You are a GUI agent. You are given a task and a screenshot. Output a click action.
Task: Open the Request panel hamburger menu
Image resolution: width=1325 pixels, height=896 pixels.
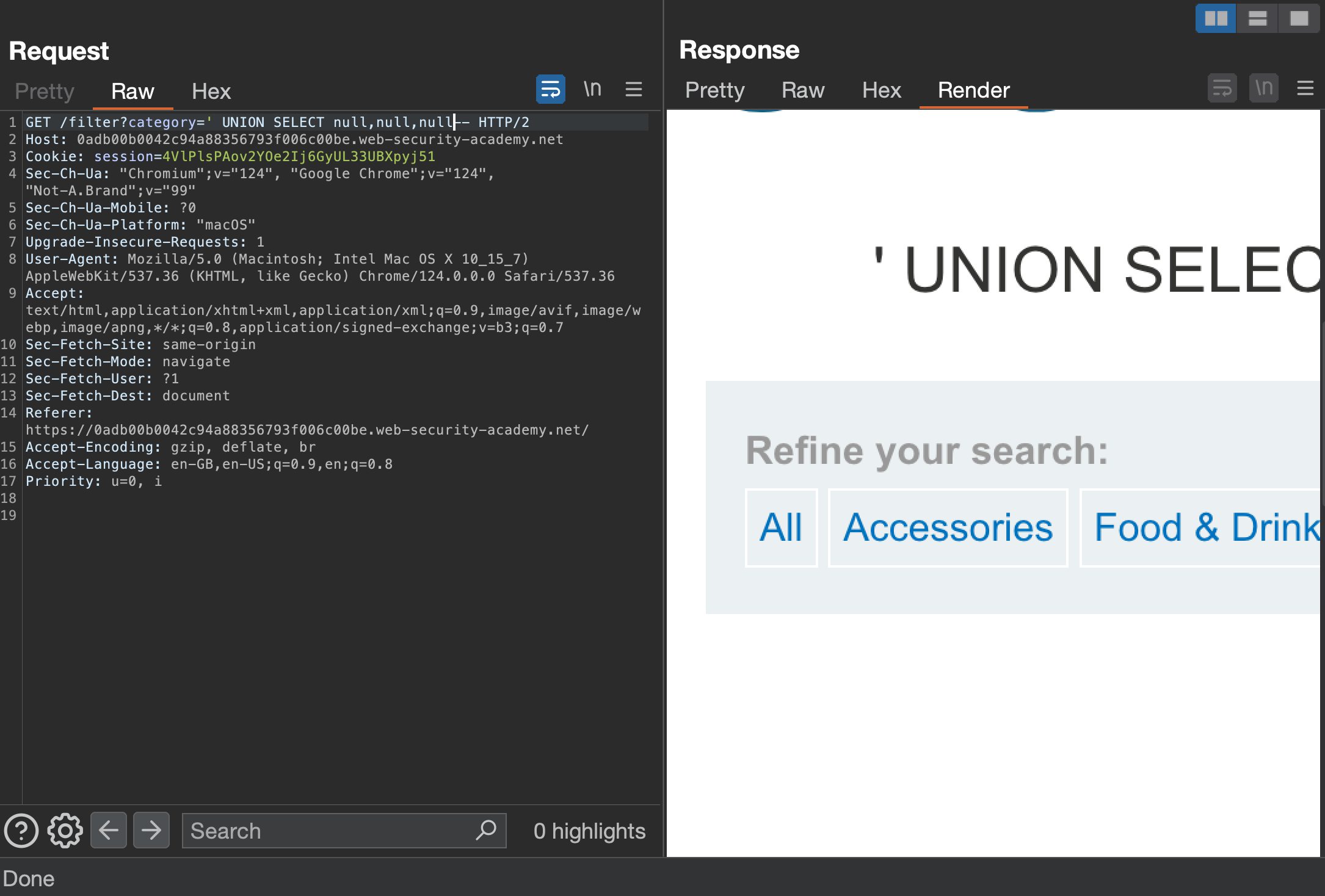pyautogui.click(x=634, y=90)
